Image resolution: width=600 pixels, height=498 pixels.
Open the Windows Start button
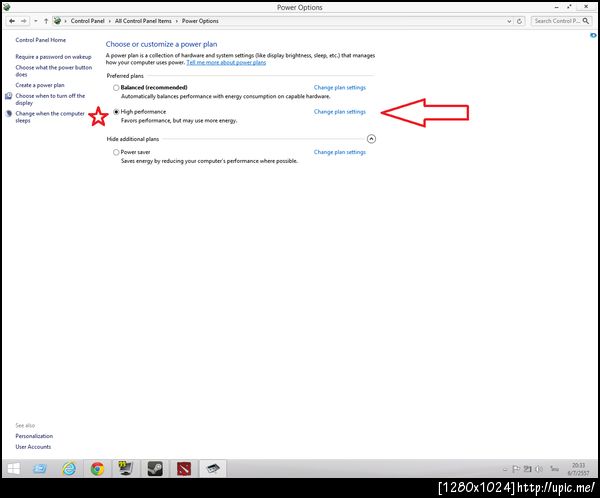pos(14,469)
